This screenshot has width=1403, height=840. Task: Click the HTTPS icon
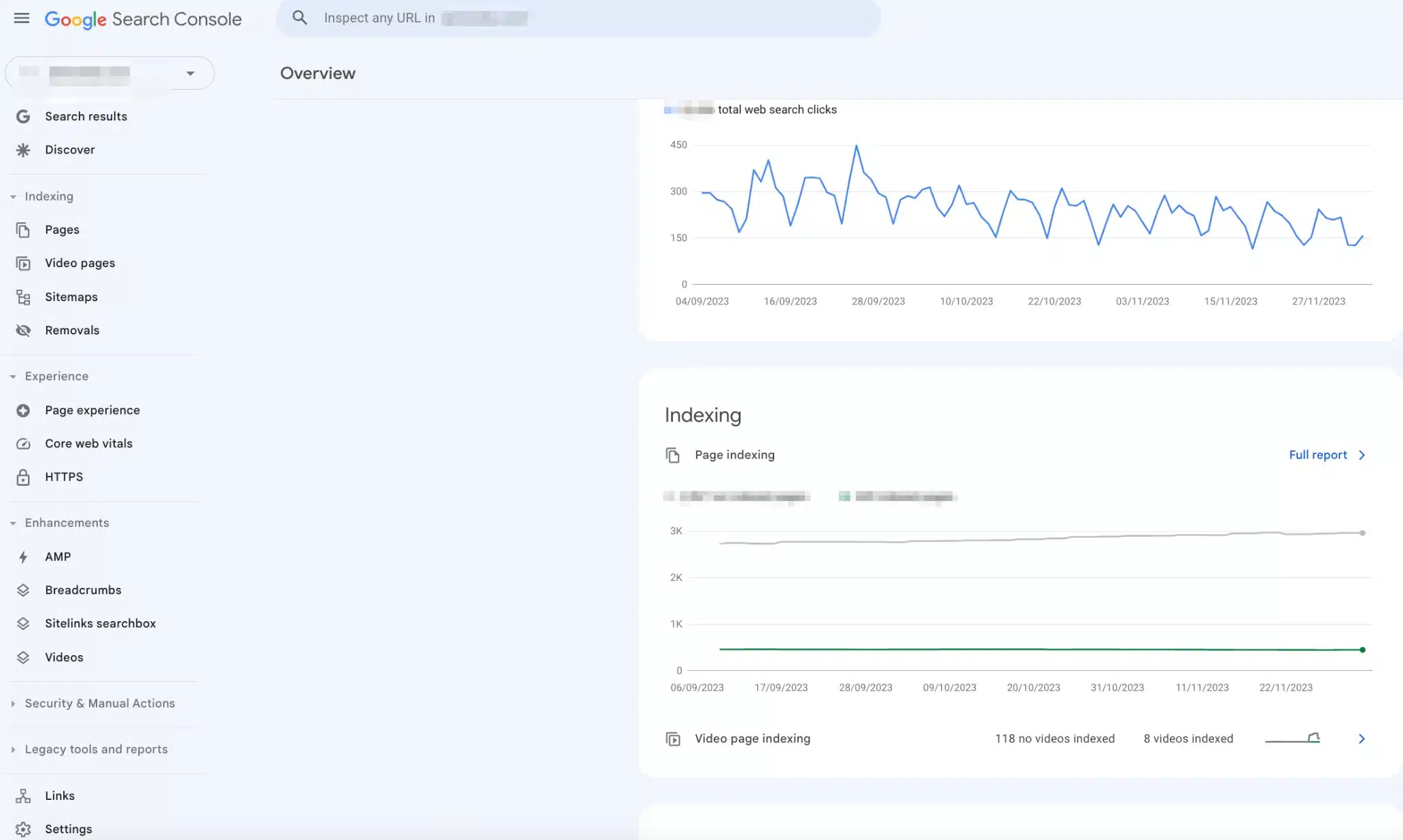[24, 477]
